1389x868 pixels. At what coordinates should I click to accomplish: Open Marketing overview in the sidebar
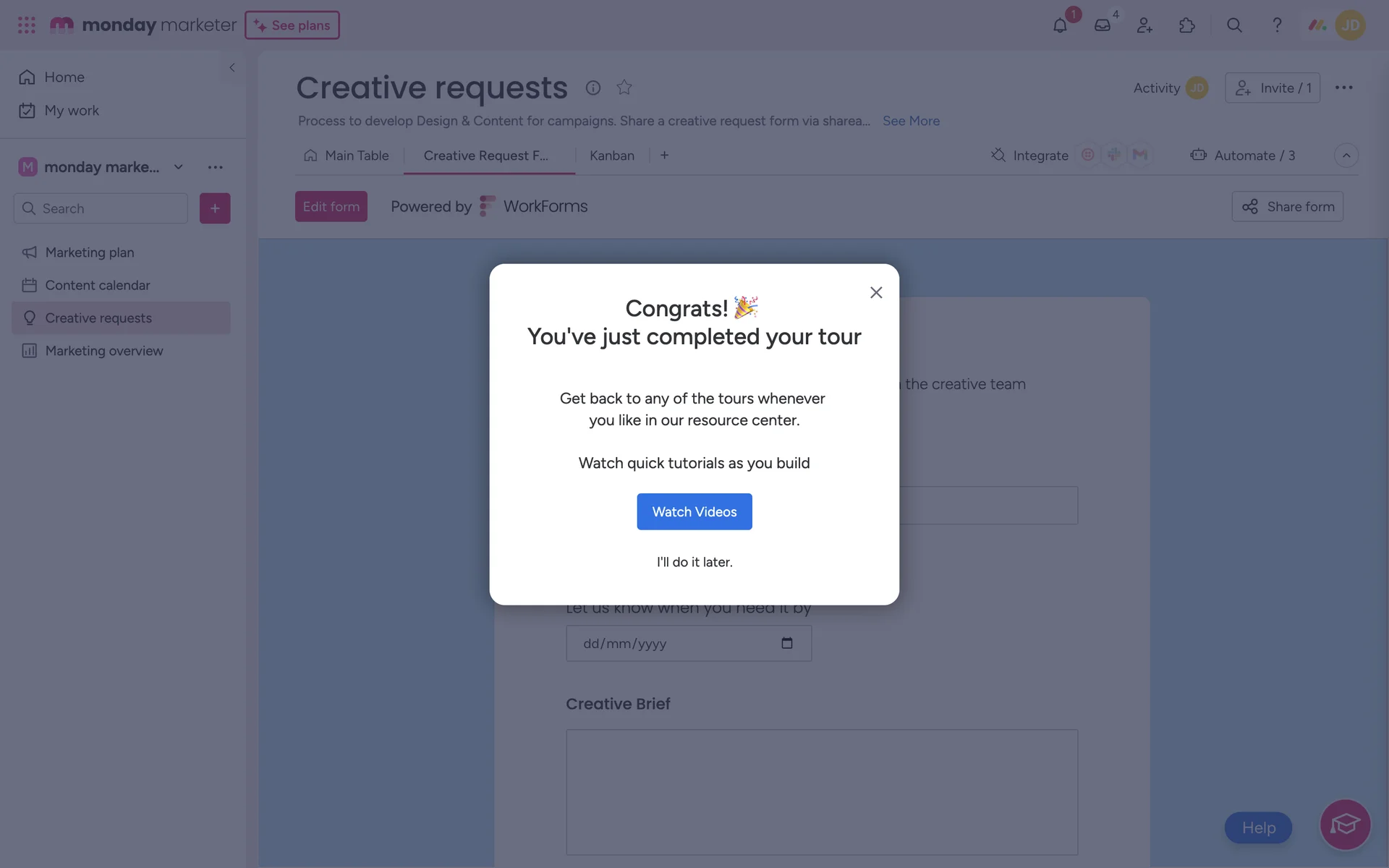(x=104, y=351)
